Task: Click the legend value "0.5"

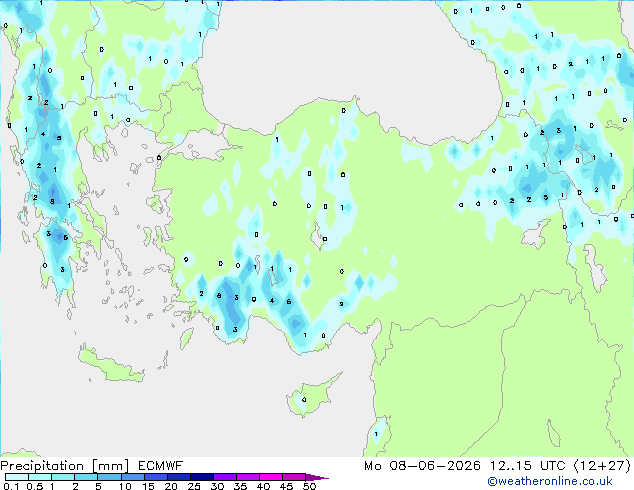Action: point(35,486)
